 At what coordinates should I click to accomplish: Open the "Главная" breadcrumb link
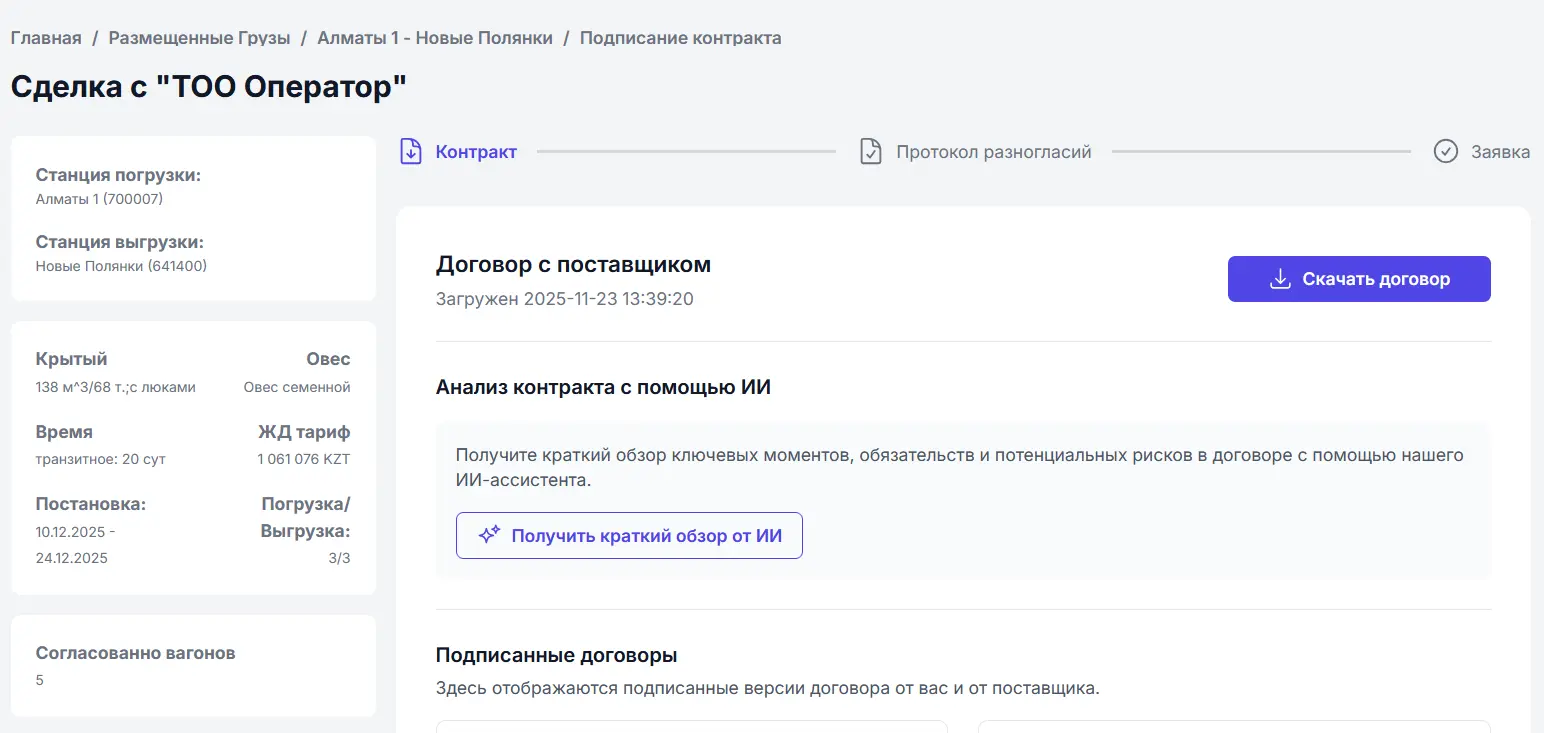pos(45,37)
